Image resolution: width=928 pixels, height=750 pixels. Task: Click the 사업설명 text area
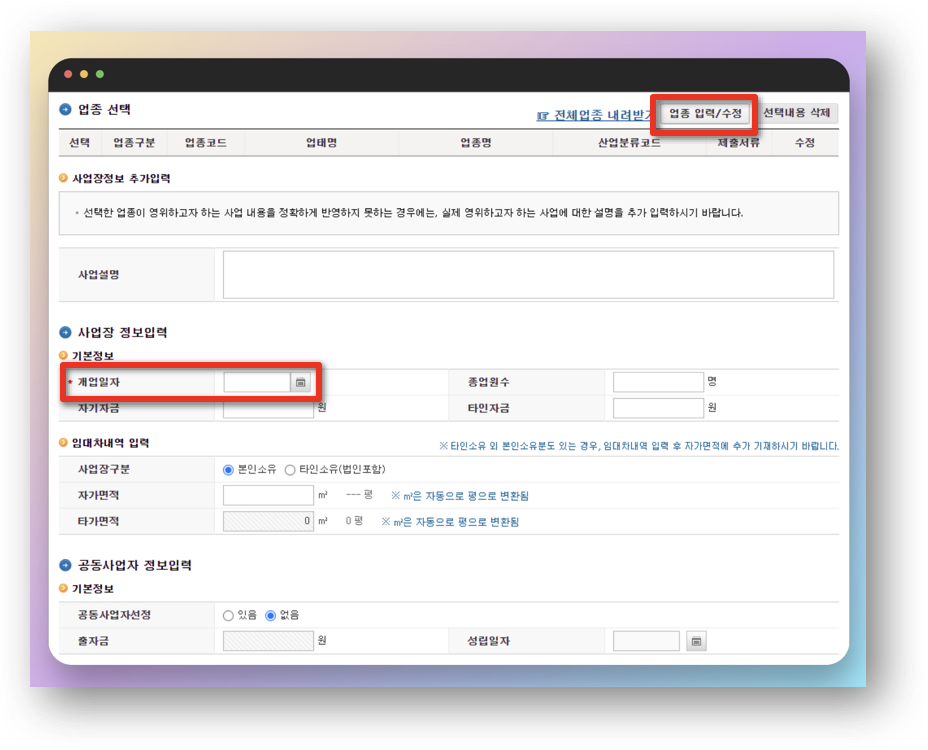click(x=528, y=275)
